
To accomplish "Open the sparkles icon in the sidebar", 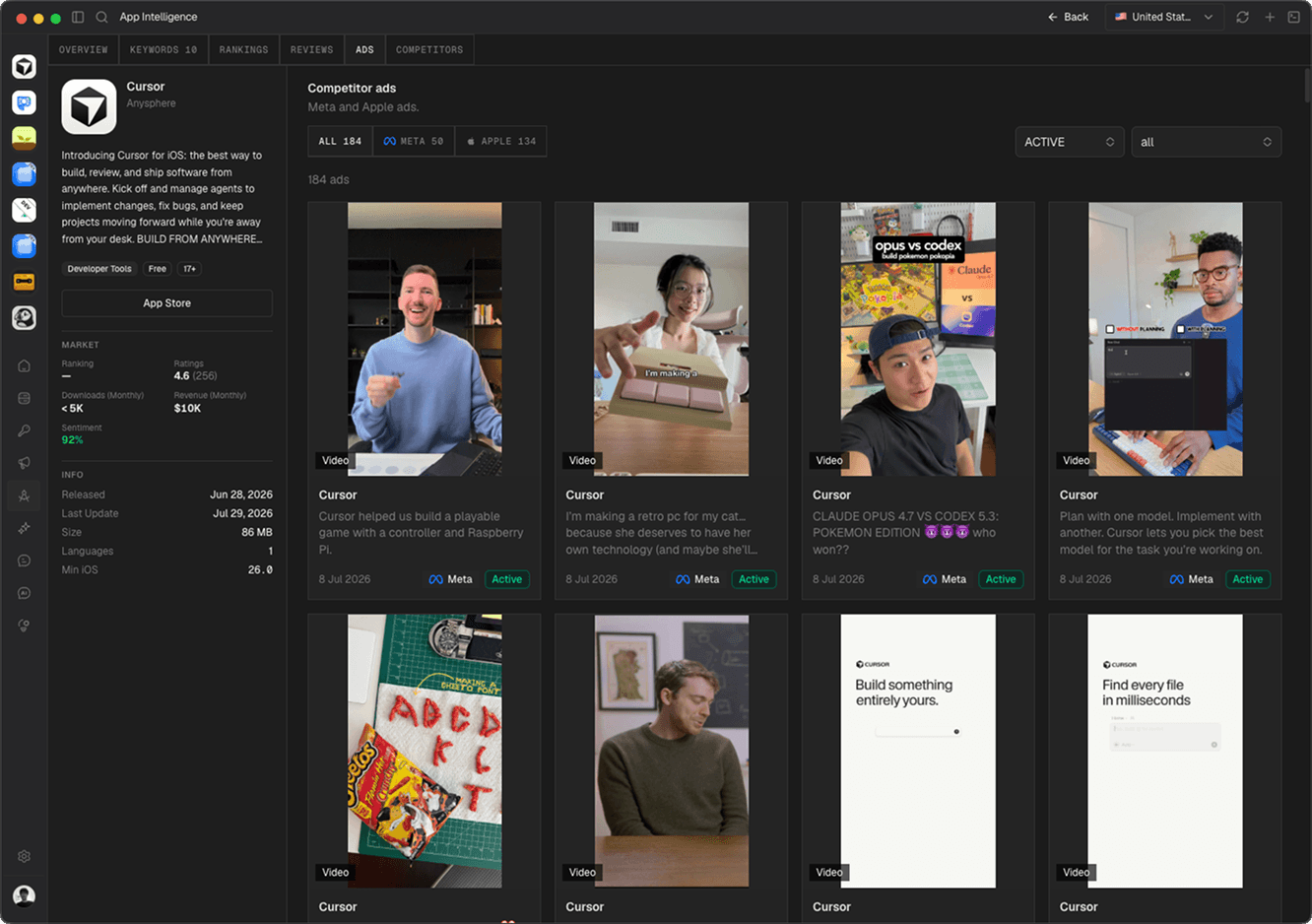I will point(24,528).
